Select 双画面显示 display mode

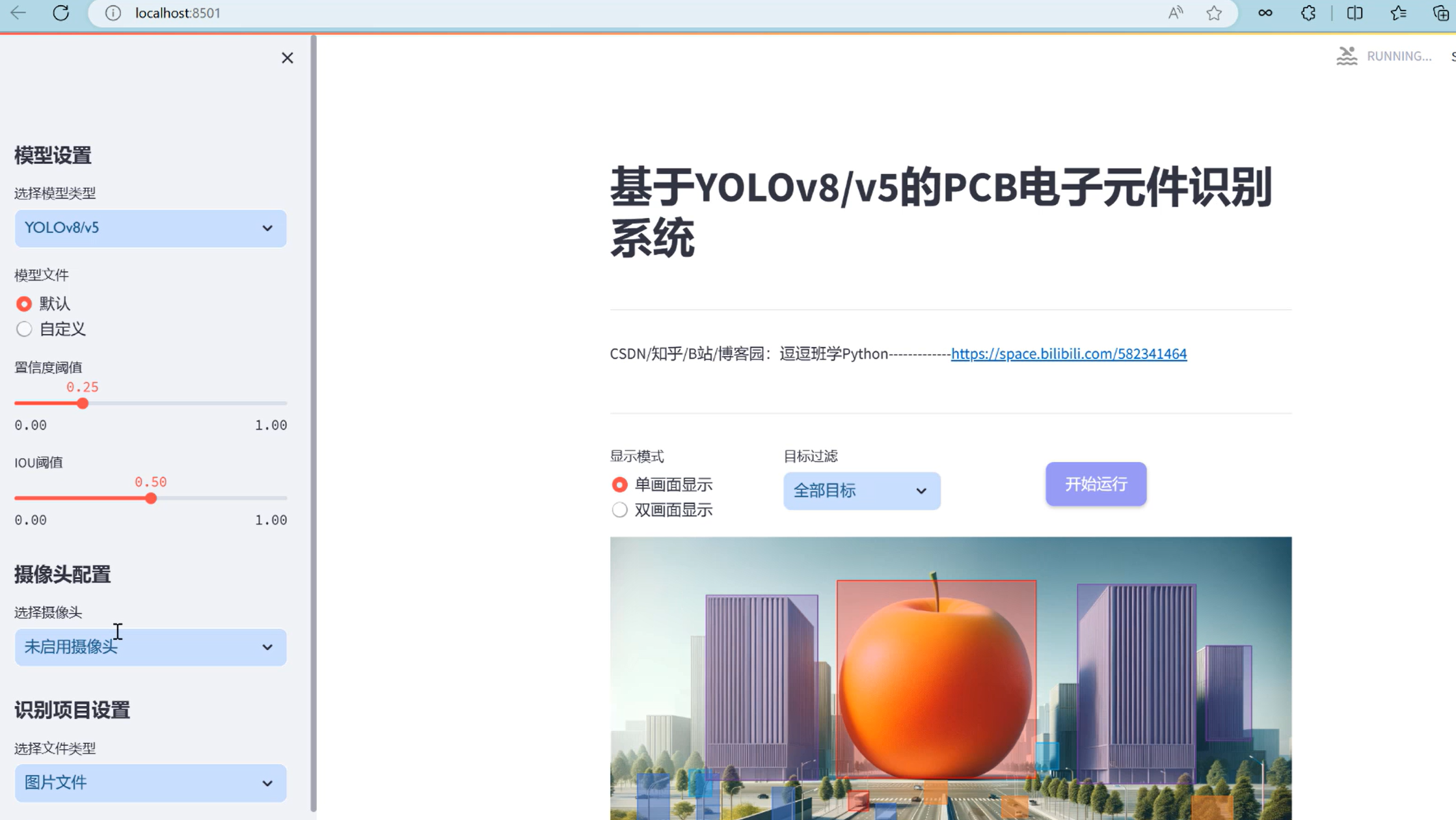coord(619,510)
